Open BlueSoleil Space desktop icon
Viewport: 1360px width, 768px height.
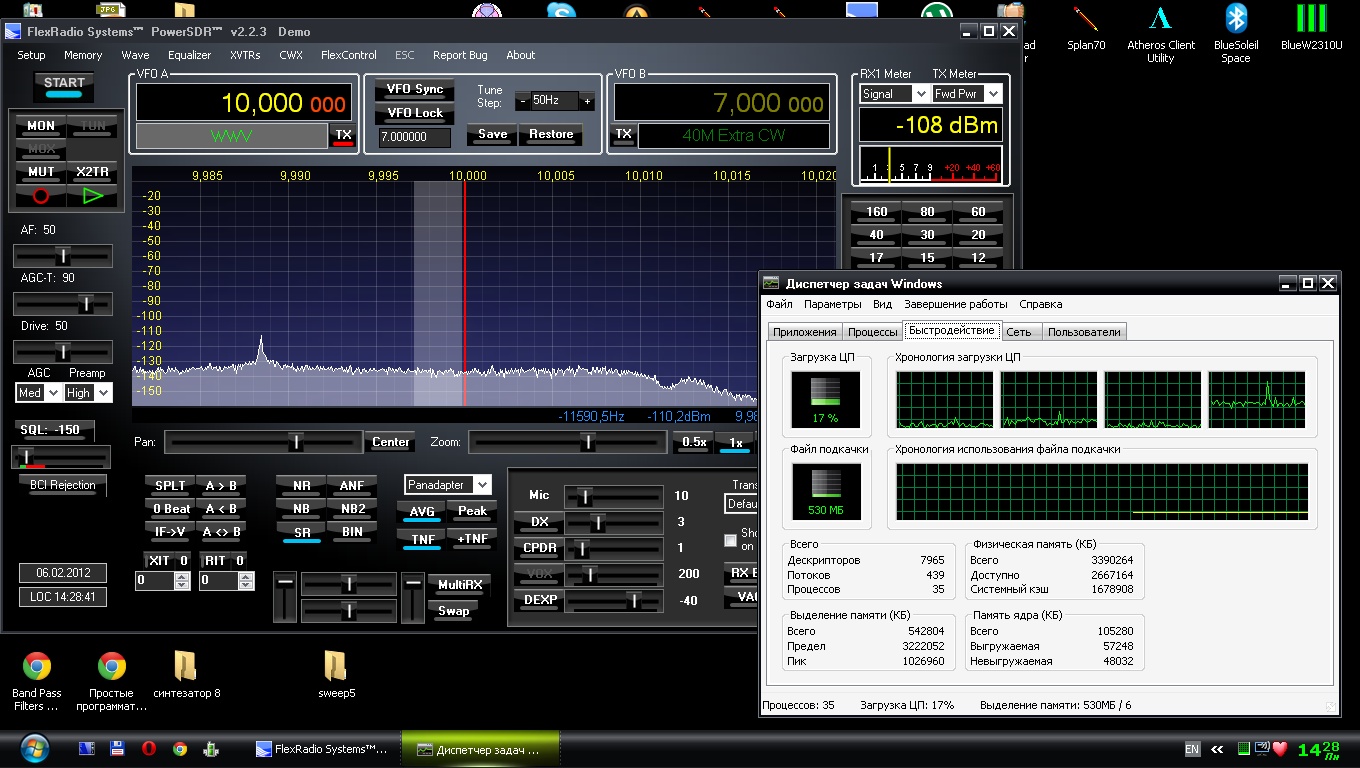pyautogui.click(x=1236, y=34)
